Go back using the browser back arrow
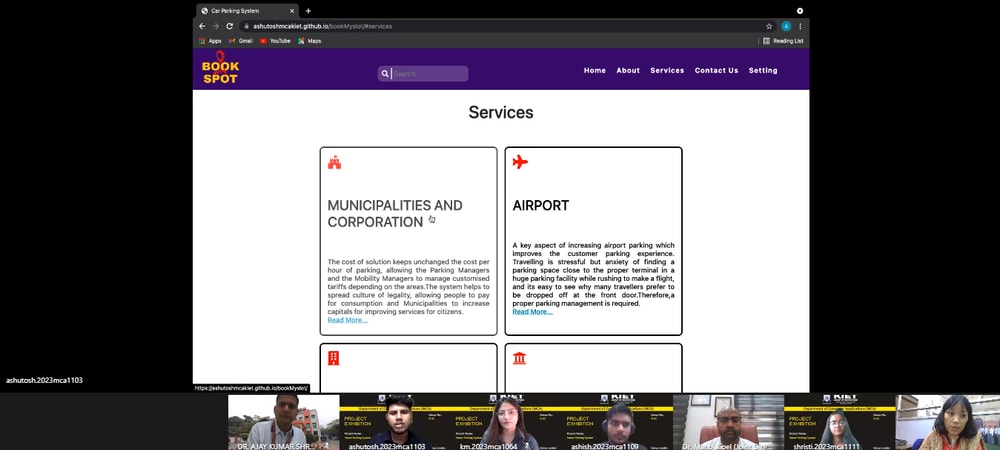The width and height of the screenshot is (1000, 450). 202,26
